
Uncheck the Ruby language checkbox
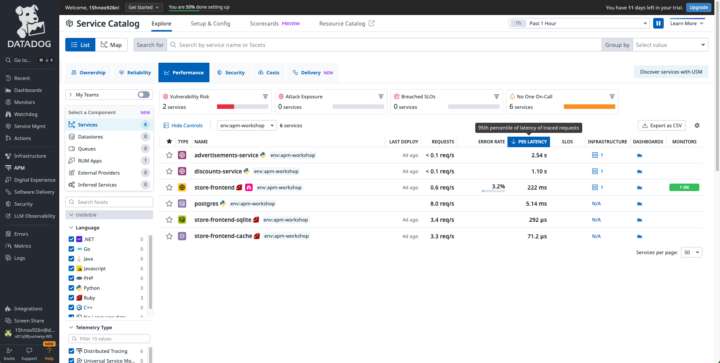(x=71, y=298)
